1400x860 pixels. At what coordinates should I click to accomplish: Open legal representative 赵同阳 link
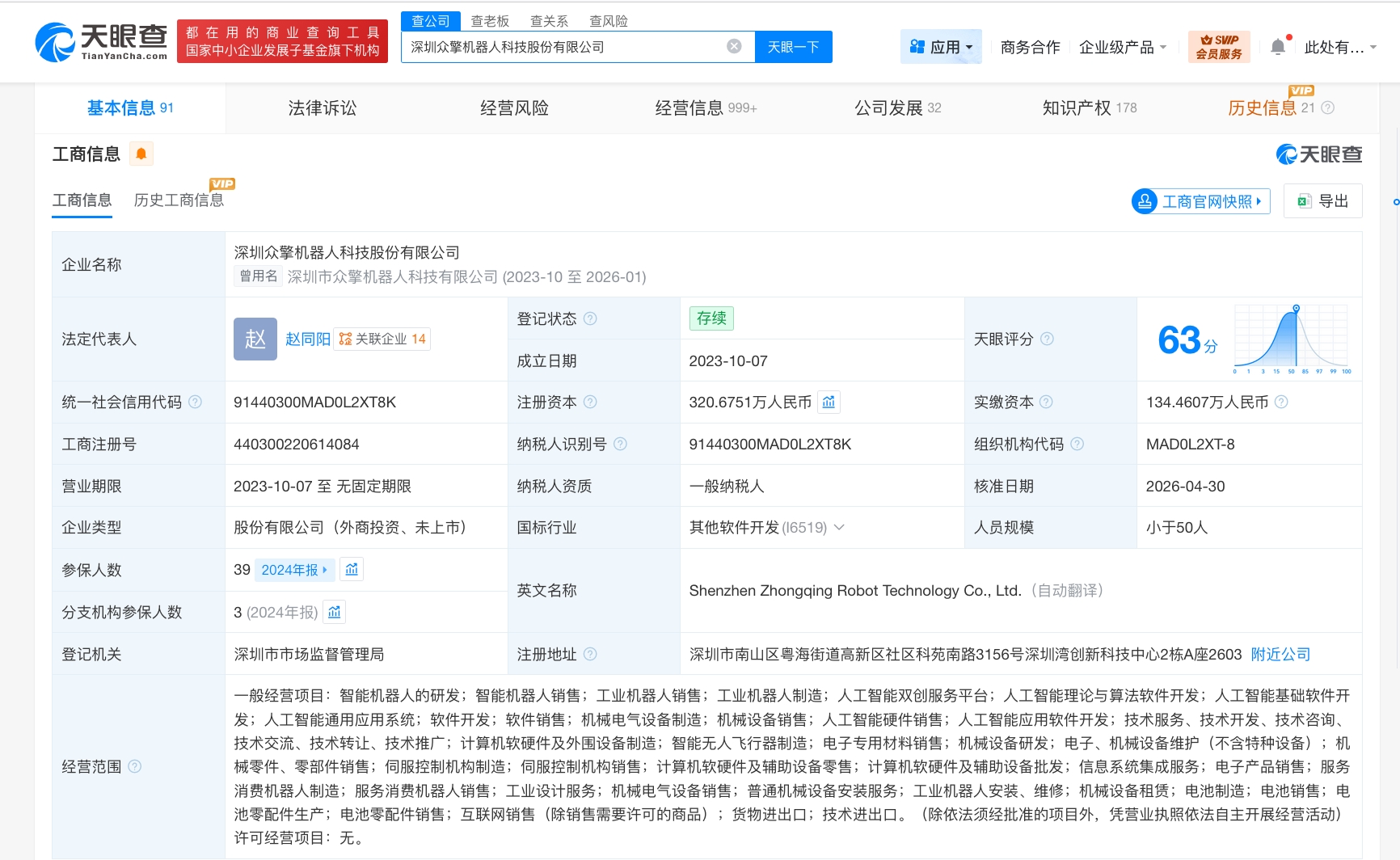(x=308, y=339)
